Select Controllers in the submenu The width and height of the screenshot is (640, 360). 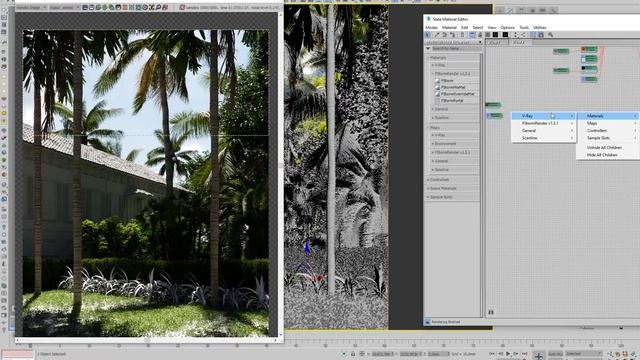pyautogui.click(x=608, y=131)
